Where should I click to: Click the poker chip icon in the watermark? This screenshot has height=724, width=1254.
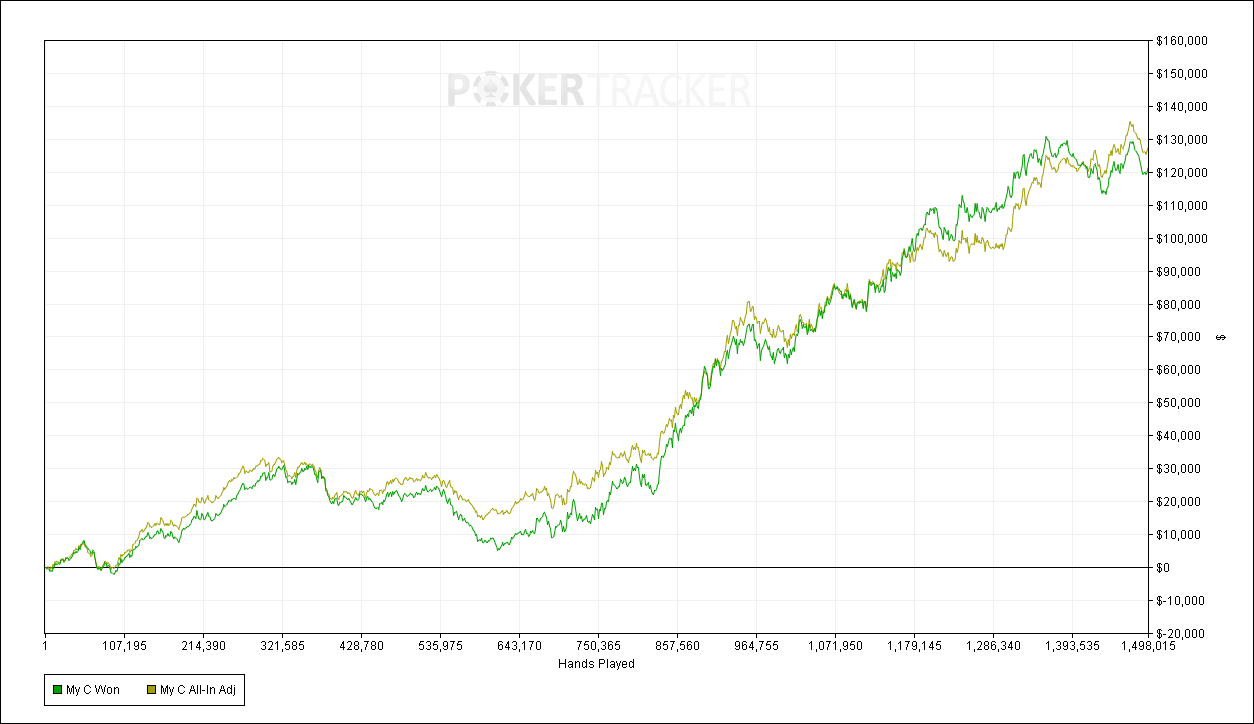tap(492, 91)
